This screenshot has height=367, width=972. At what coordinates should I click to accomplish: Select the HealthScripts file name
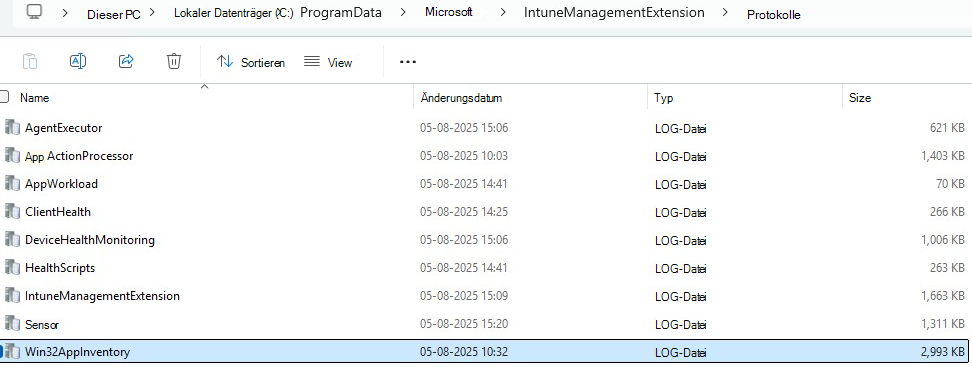(60, 268)
